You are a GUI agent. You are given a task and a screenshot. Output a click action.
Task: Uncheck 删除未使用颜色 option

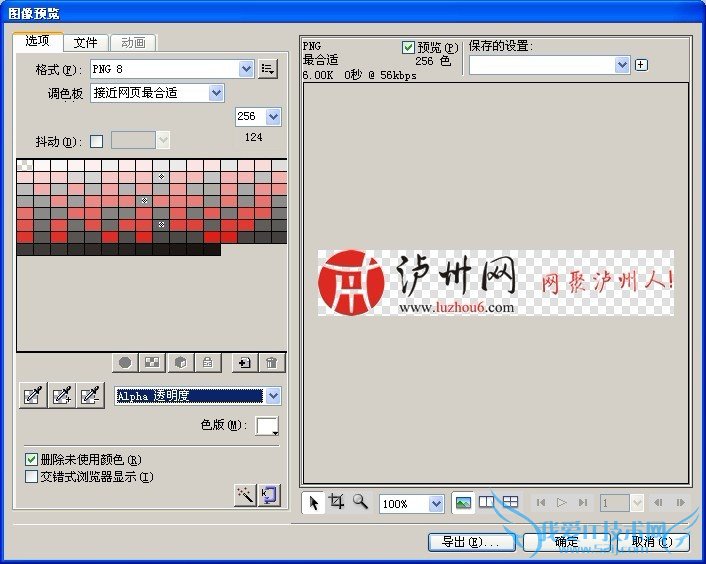point(31,460)
